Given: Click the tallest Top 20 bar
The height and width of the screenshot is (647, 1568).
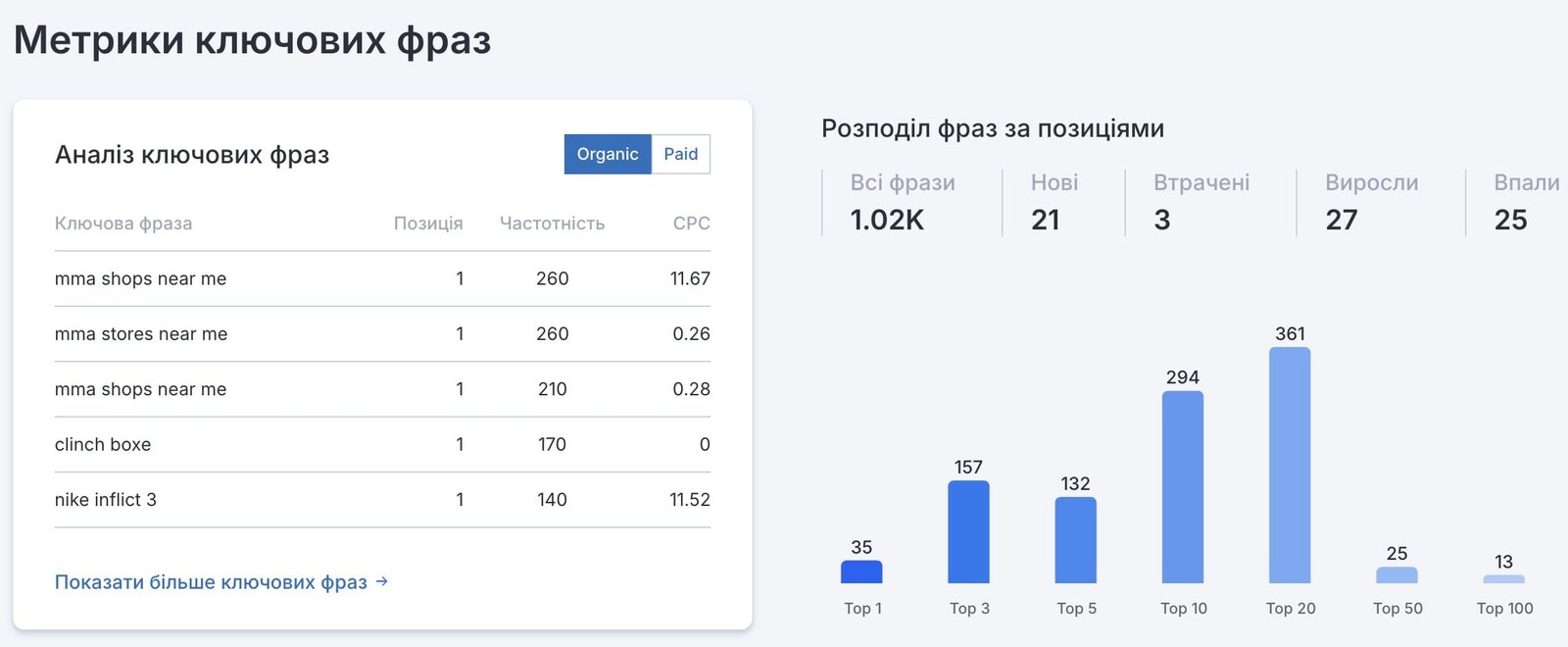Looking at the screenshot, I should coord(1290,466).
